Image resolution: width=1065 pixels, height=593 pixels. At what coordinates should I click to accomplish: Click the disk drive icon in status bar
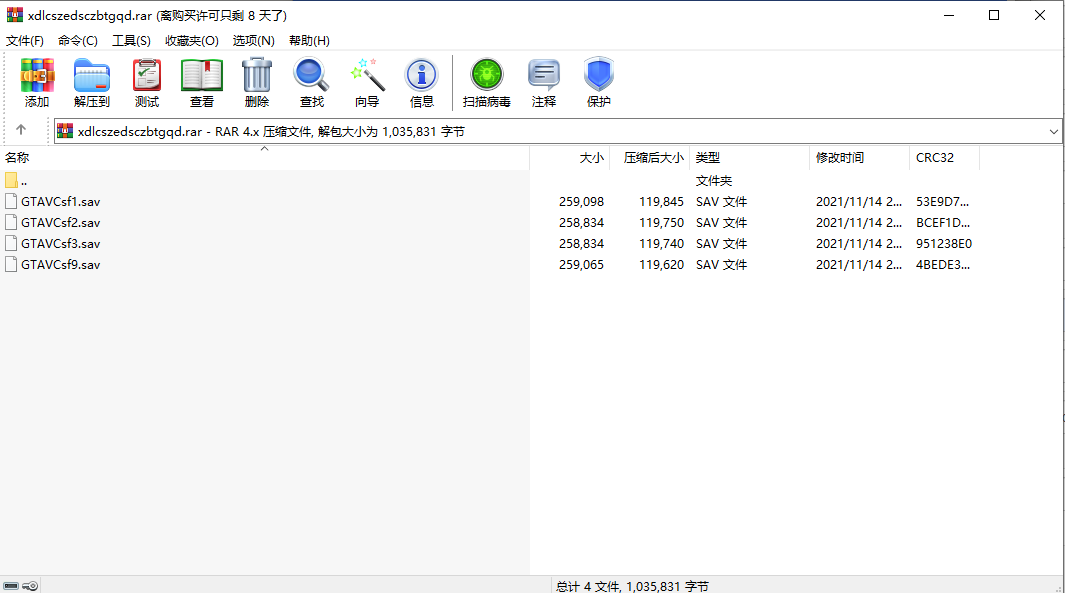(11, 586)
